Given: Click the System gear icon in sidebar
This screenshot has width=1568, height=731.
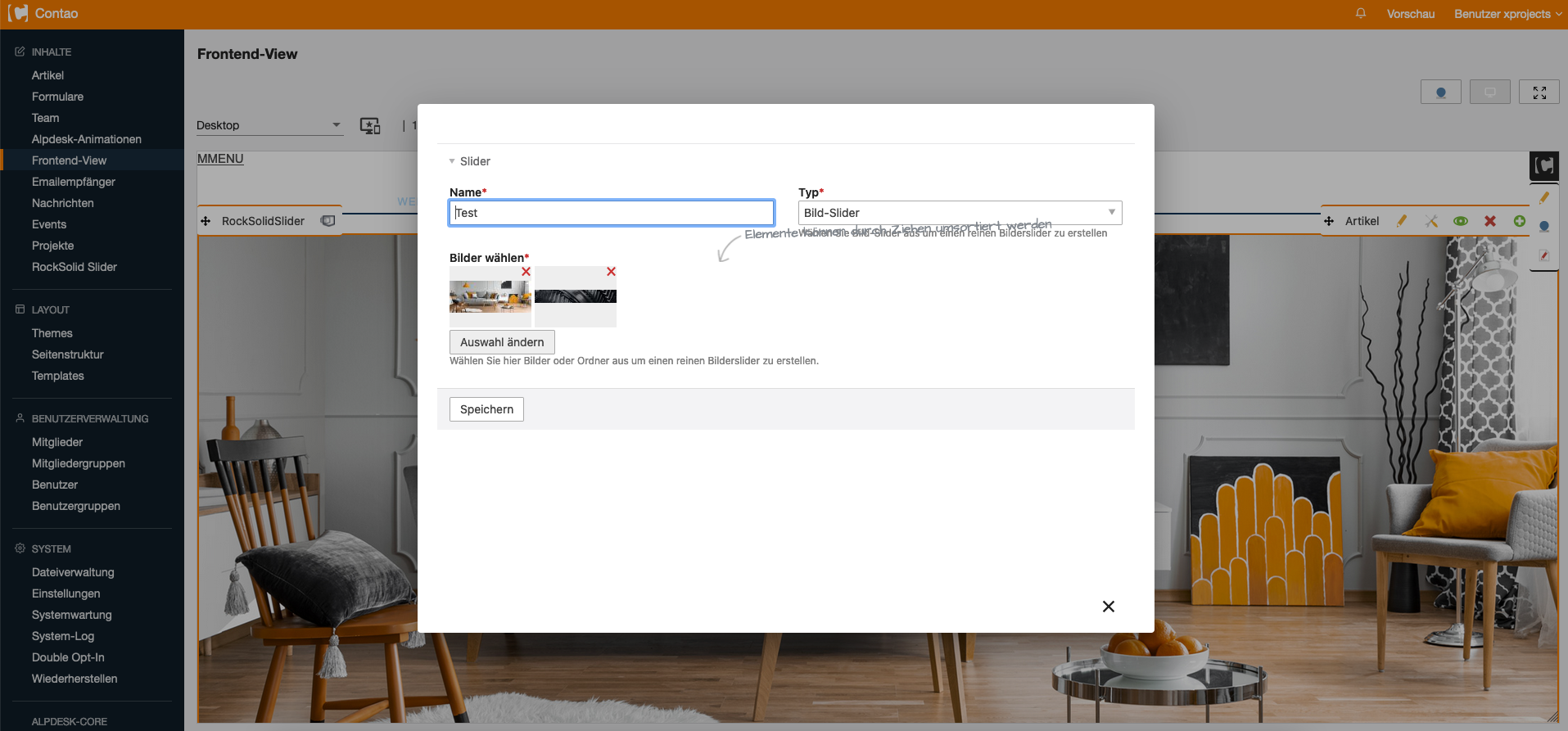Looking at the screenshot, I should tap(20, 548).
